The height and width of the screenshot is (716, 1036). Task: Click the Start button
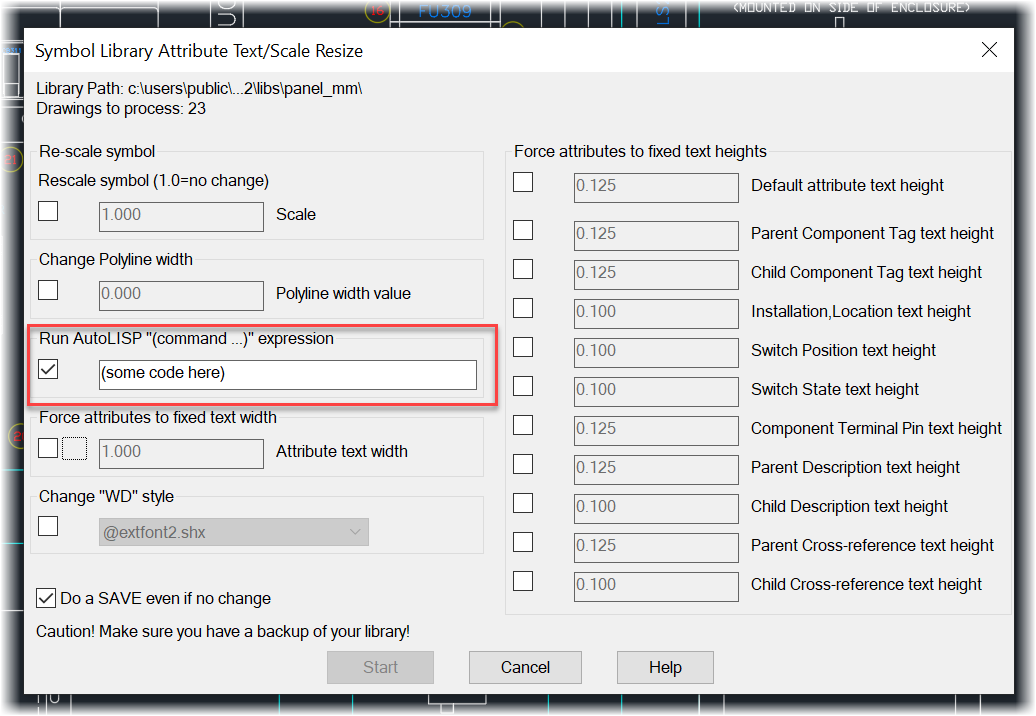(x=380, y=667)
